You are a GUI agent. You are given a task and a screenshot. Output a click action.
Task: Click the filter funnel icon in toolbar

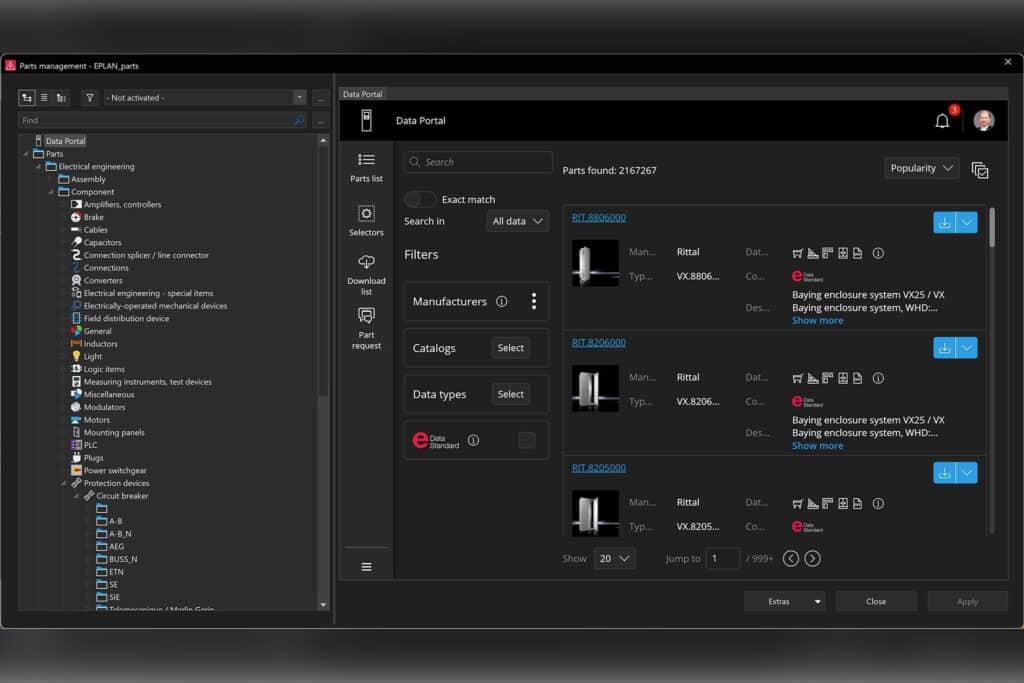[90, 98]
